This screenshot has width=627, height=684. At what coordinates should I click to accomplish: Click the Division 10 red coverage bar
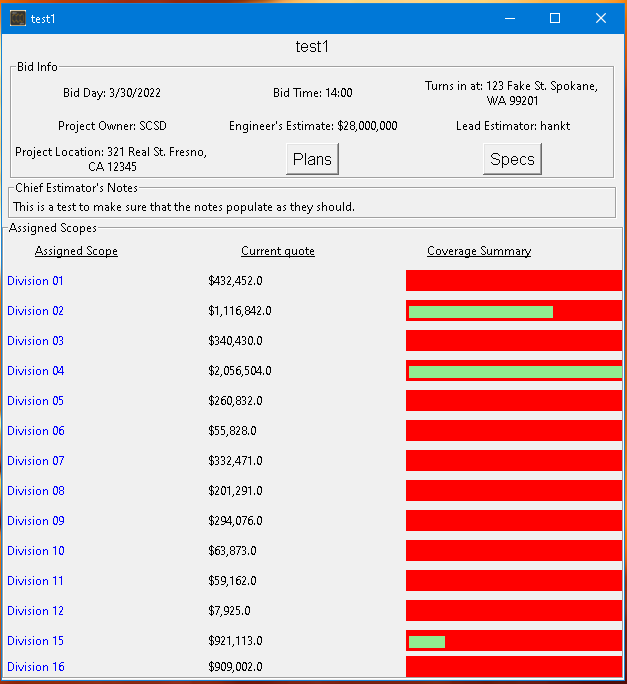[514, 551]
